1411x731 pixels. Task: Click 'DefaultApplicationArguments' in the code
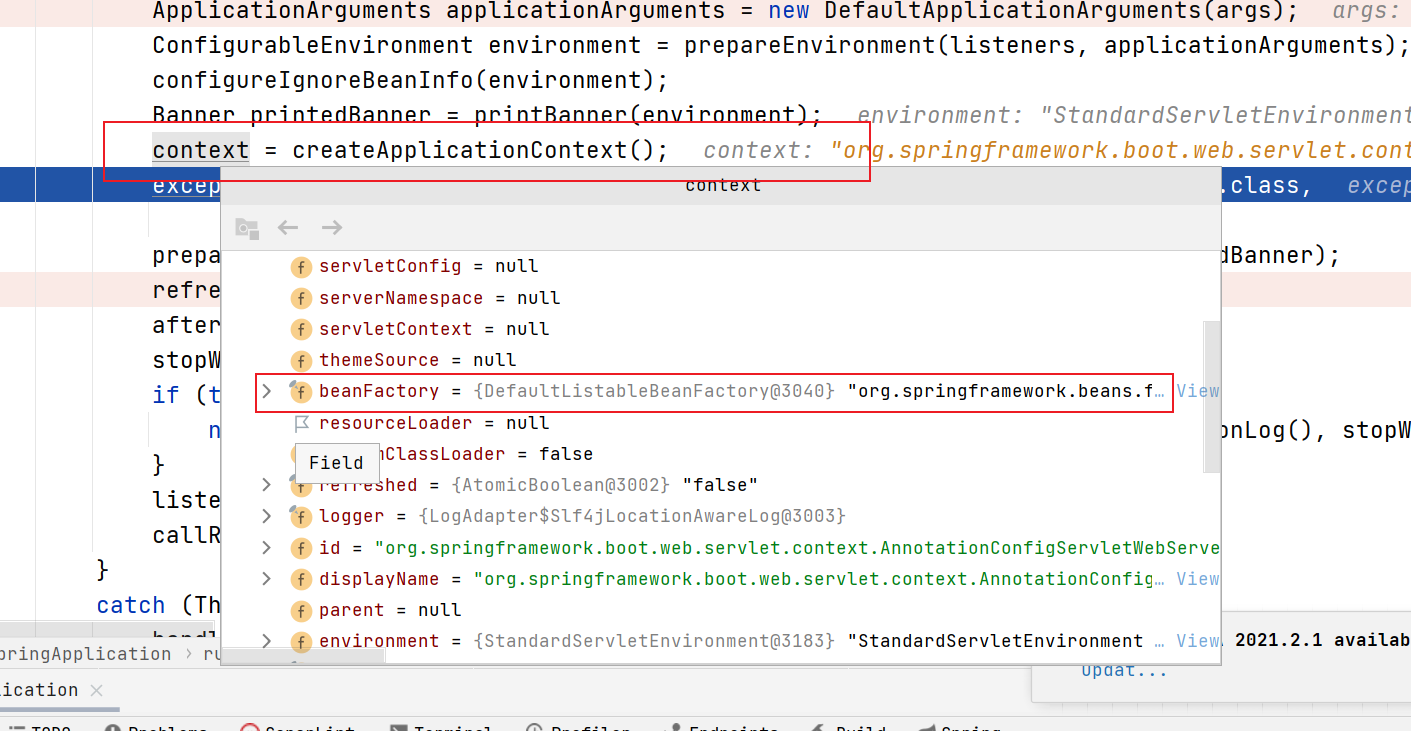tap(1013, 11)
